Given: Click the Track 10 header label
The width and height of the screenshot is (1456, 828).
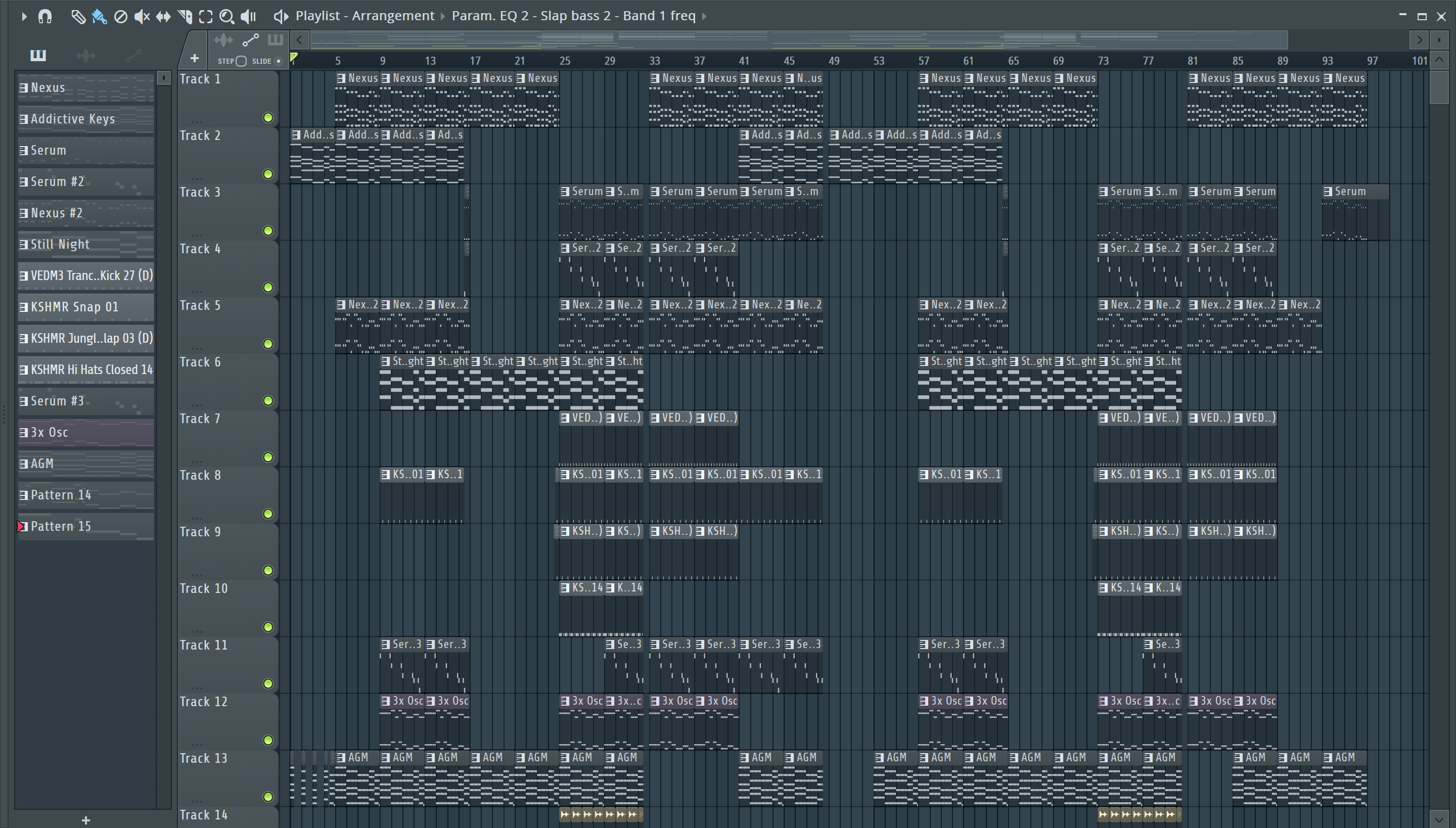Looking at the screenshot, I should (204, 588).
